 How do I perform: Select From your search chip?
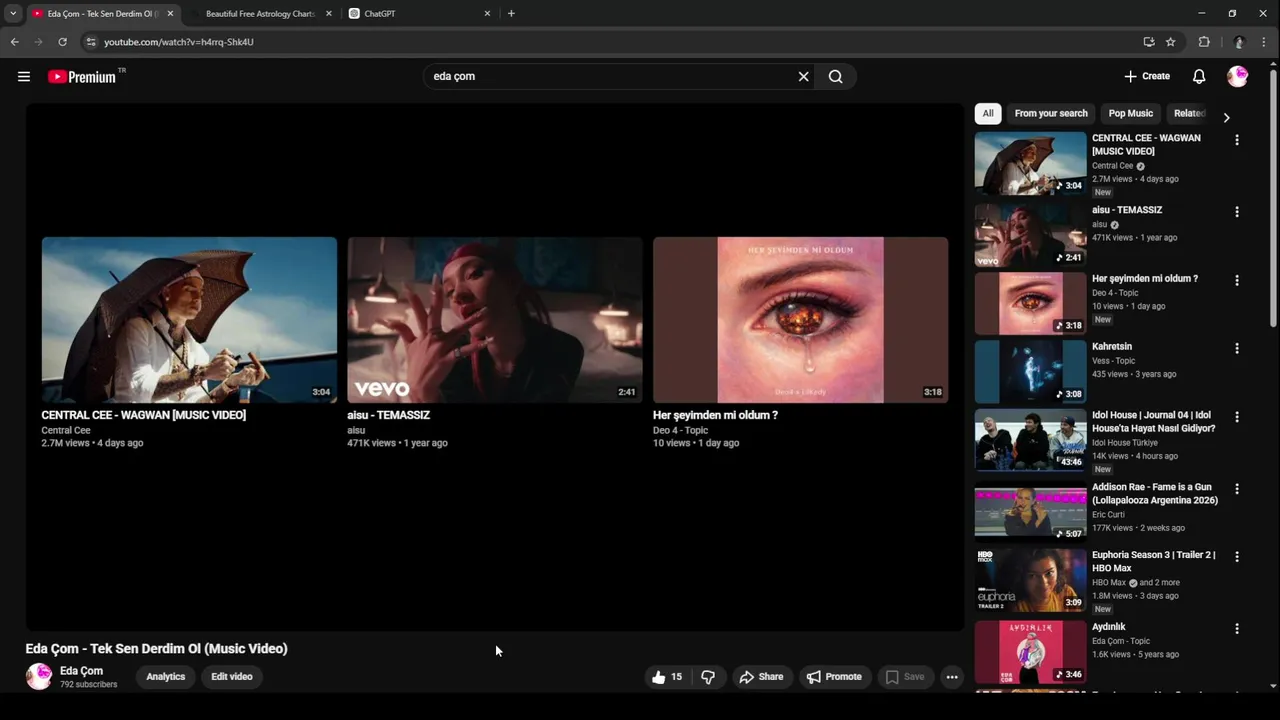click(1051, 113)
